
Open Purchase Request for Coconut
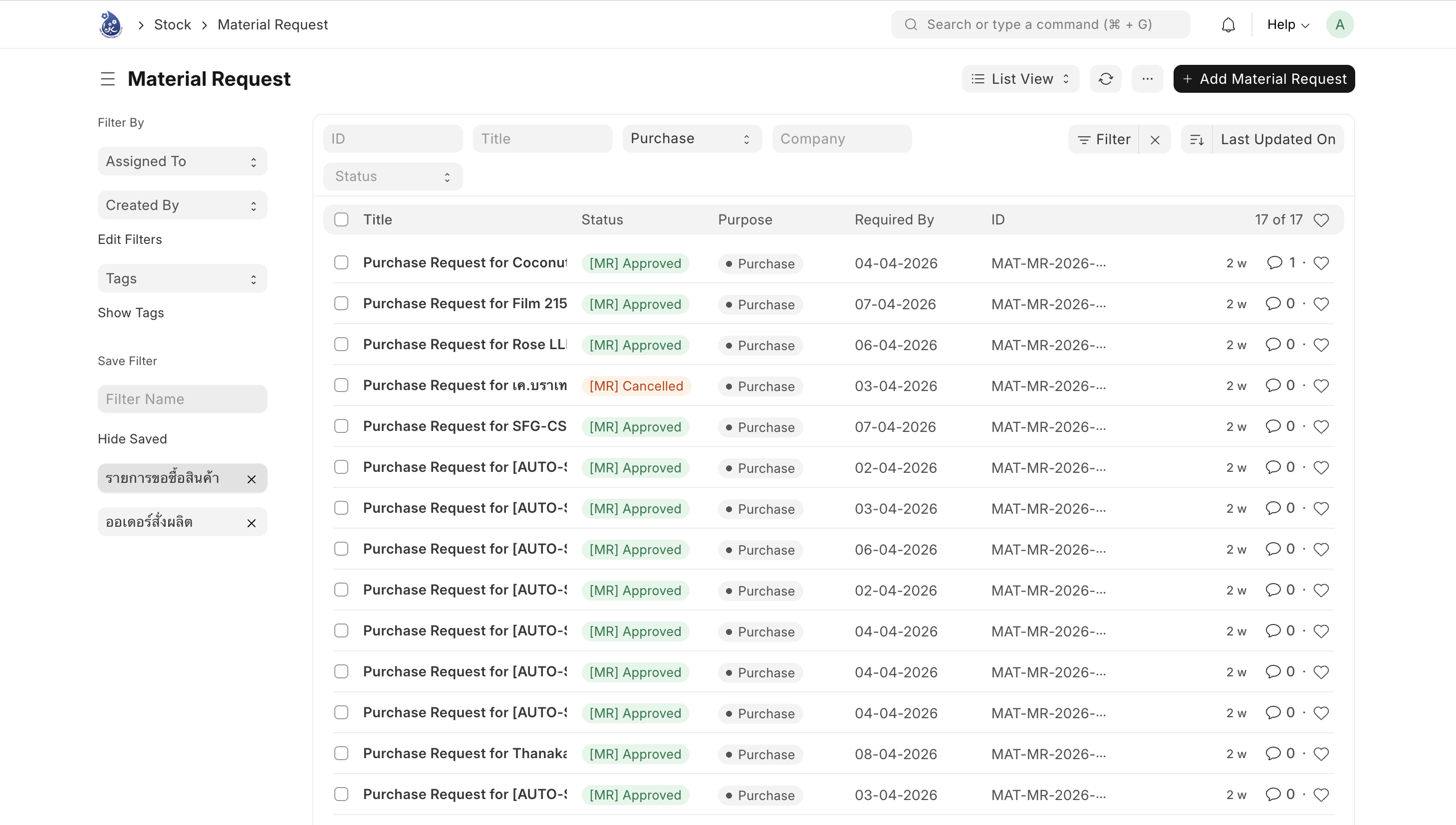click(x=465, y=262)
